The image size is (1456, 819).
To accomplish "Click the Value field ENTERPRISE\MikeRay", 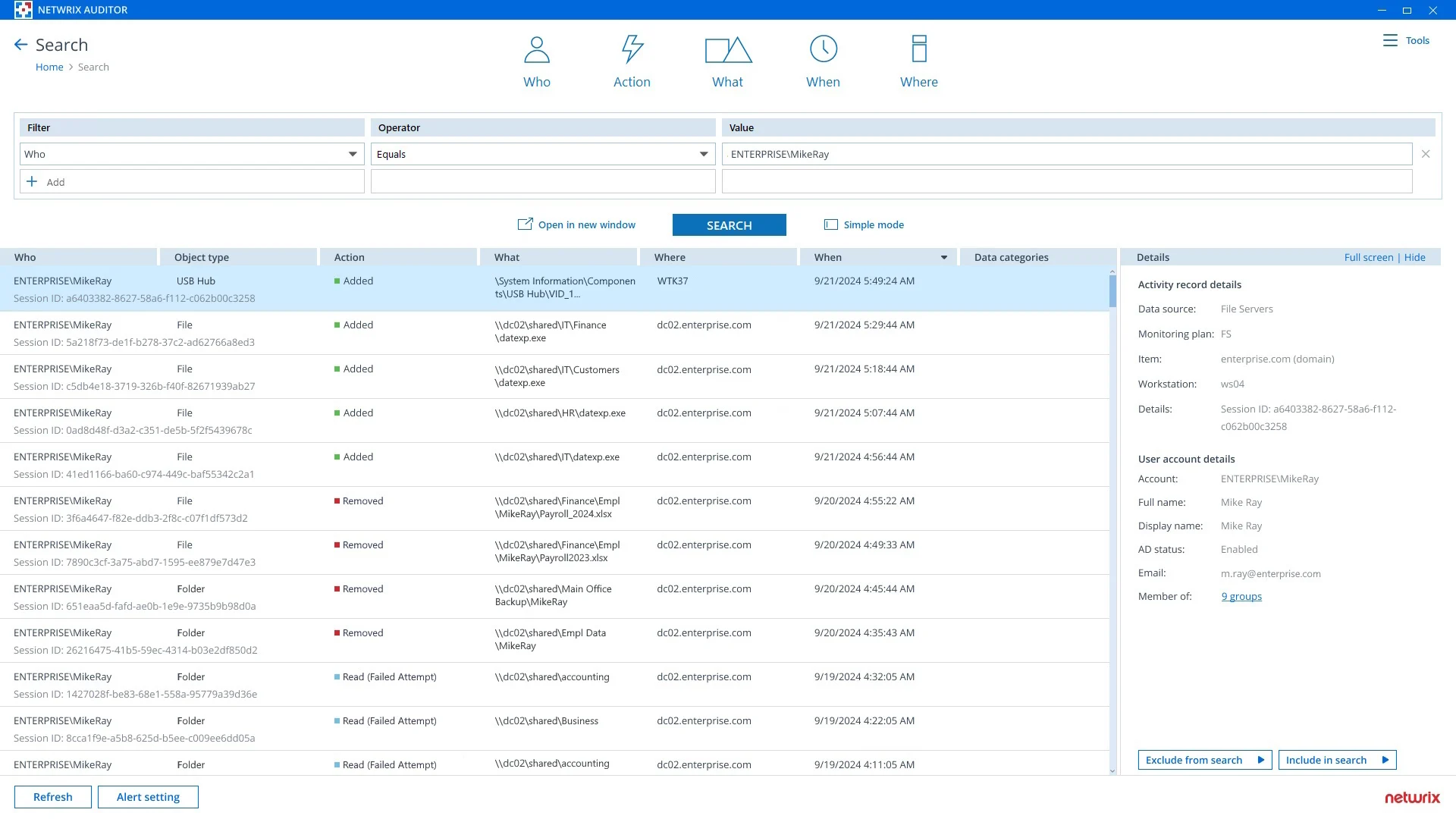I will 1067,154.
